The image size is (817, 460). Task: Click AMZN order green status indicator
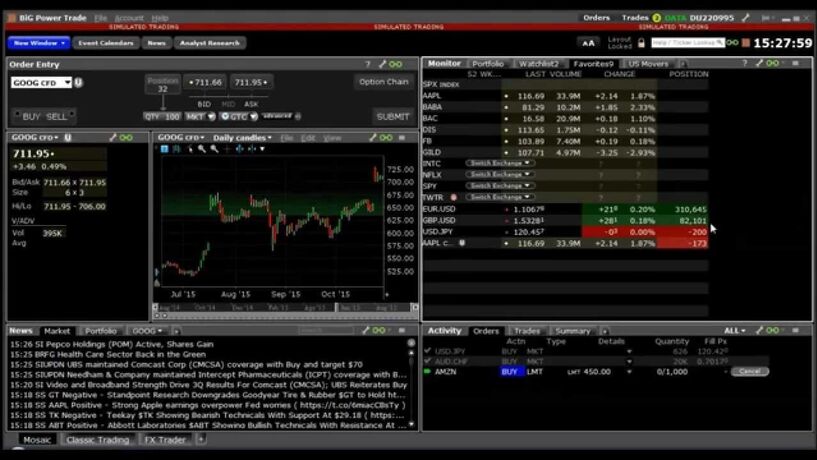(428, 371)
